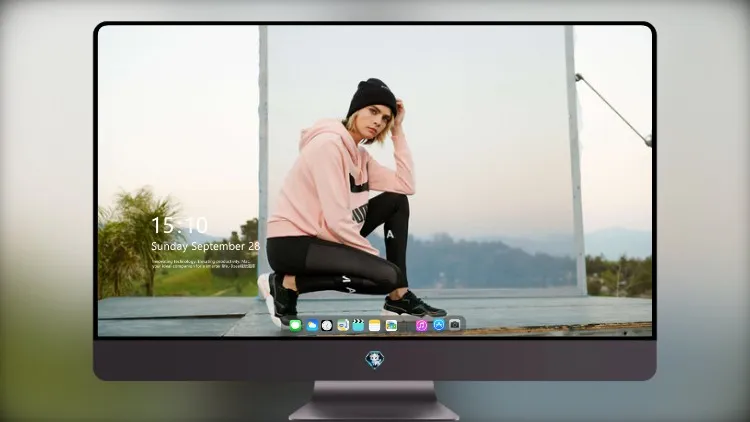Open the yellow Notes app in the dock
This screenshot has height=422, width=750.
375,326
